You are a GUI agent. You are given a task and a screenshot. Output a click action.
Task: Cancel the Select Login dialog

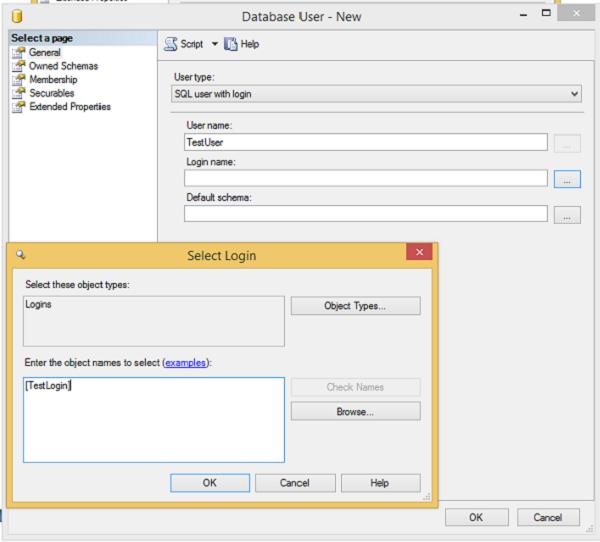pos(295,483)
